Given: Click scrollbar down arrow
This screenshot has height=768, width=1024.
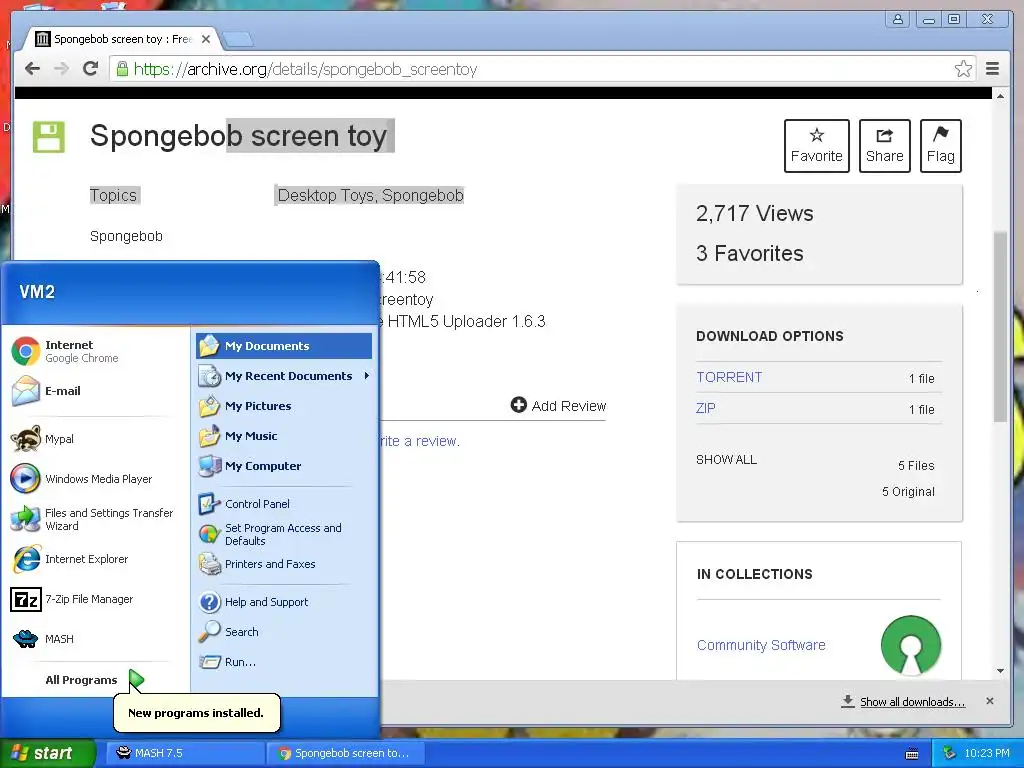Looking at the screenshot, I should click(1000, 671).
